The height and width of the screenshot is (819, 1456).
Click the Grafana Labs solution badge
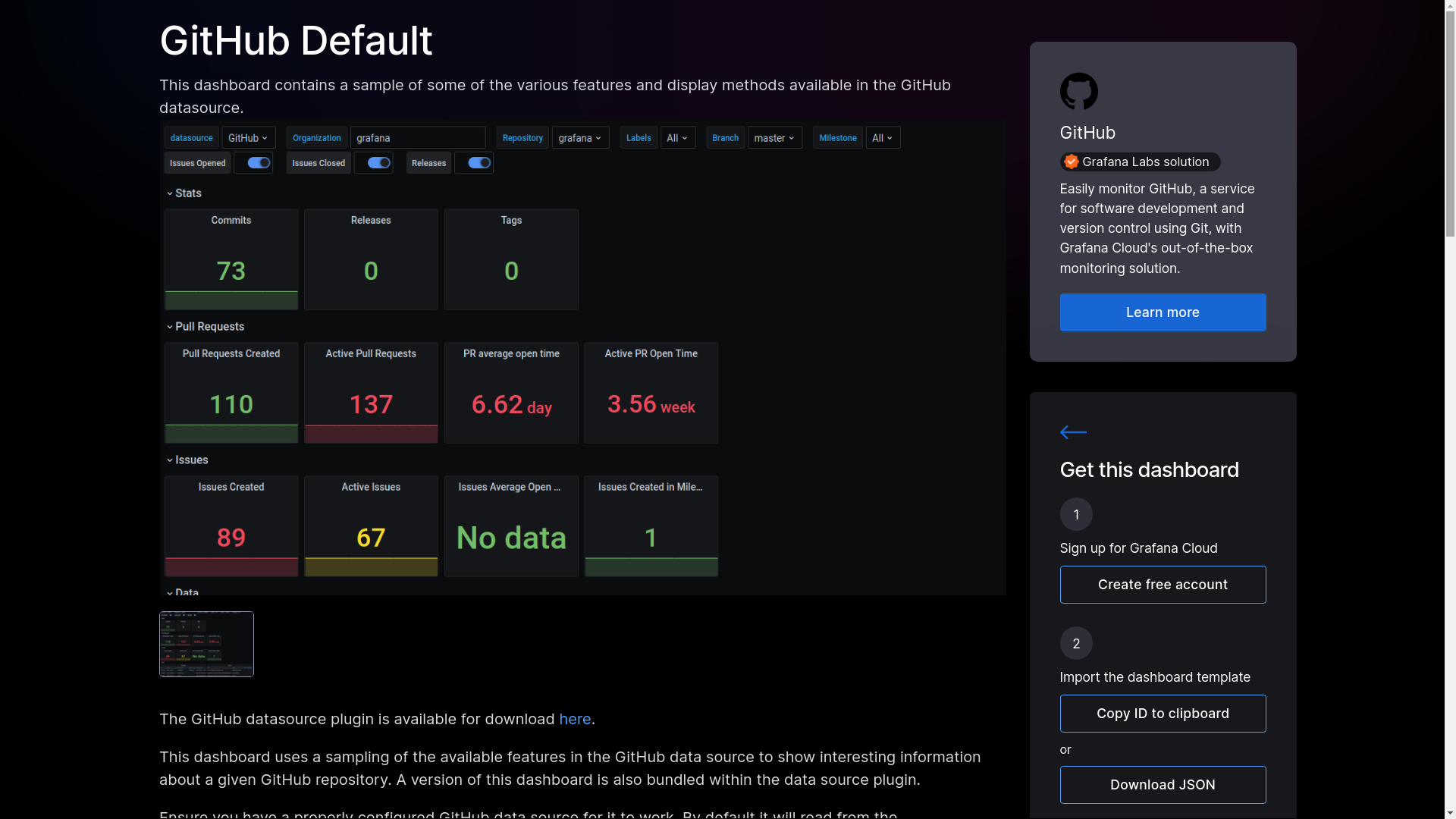coord(1139,162)
